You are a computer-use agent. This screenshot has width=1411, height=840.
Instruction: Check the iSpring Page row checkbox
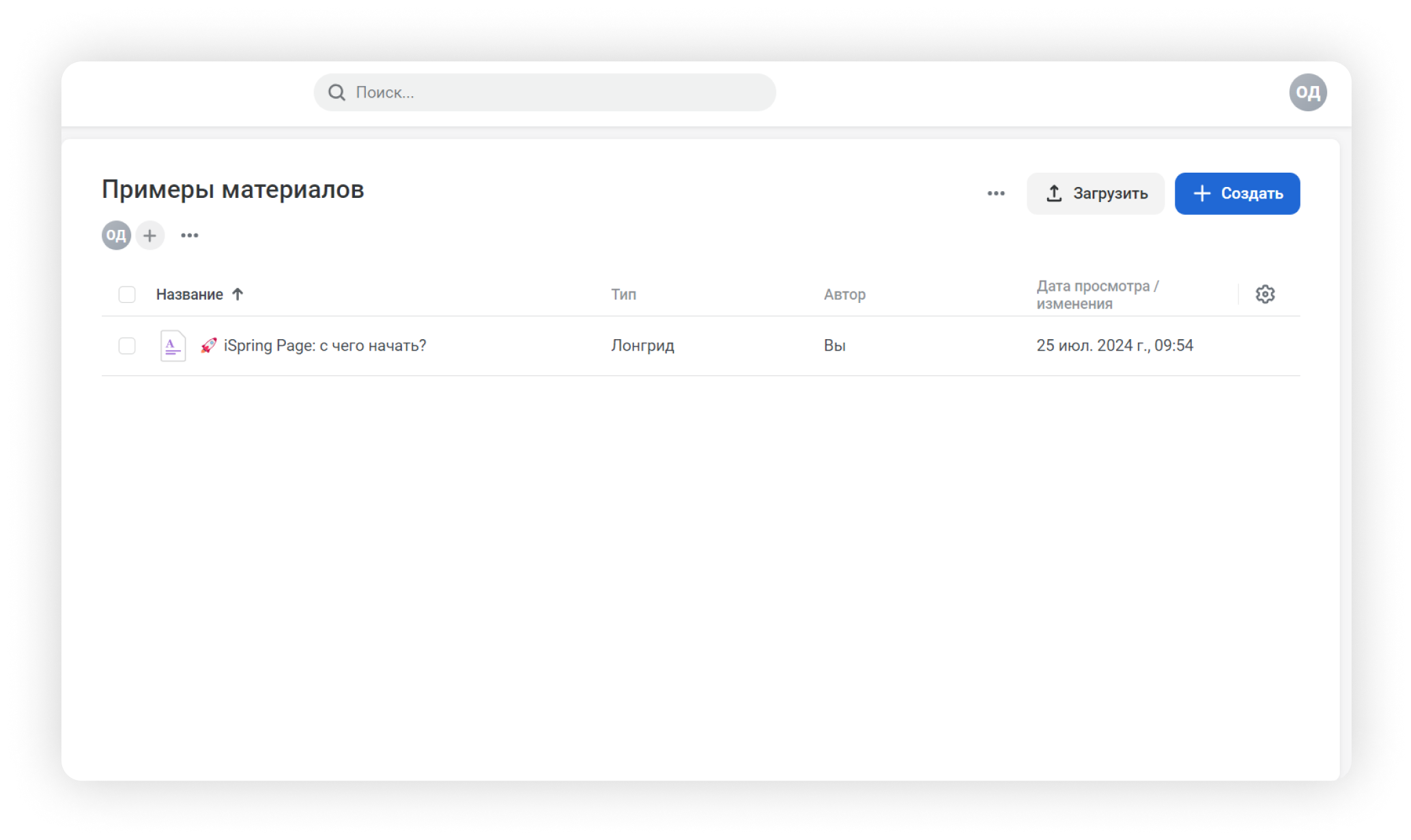[x=127, y=346]
